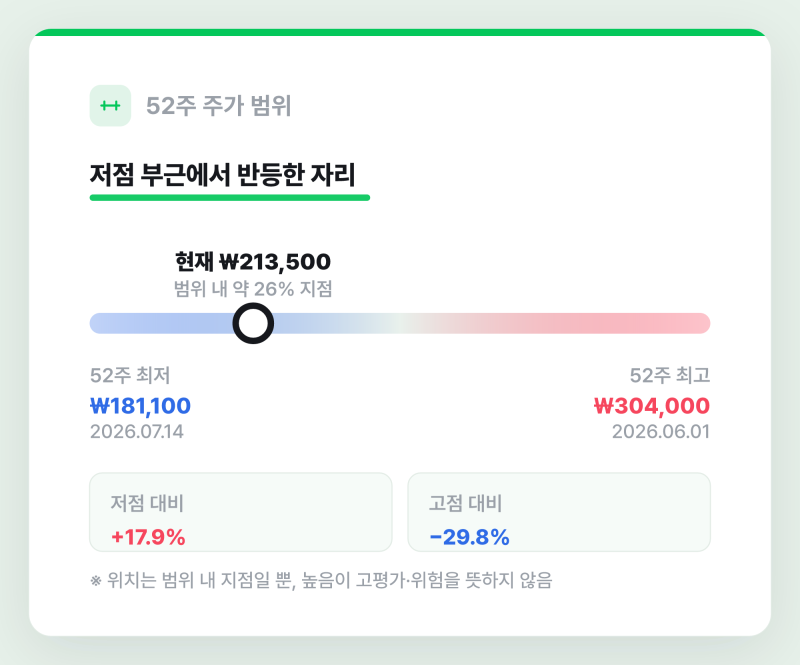Click the high date 2026.06.01
The image size is (800, 665).
[x=661, y=432]
